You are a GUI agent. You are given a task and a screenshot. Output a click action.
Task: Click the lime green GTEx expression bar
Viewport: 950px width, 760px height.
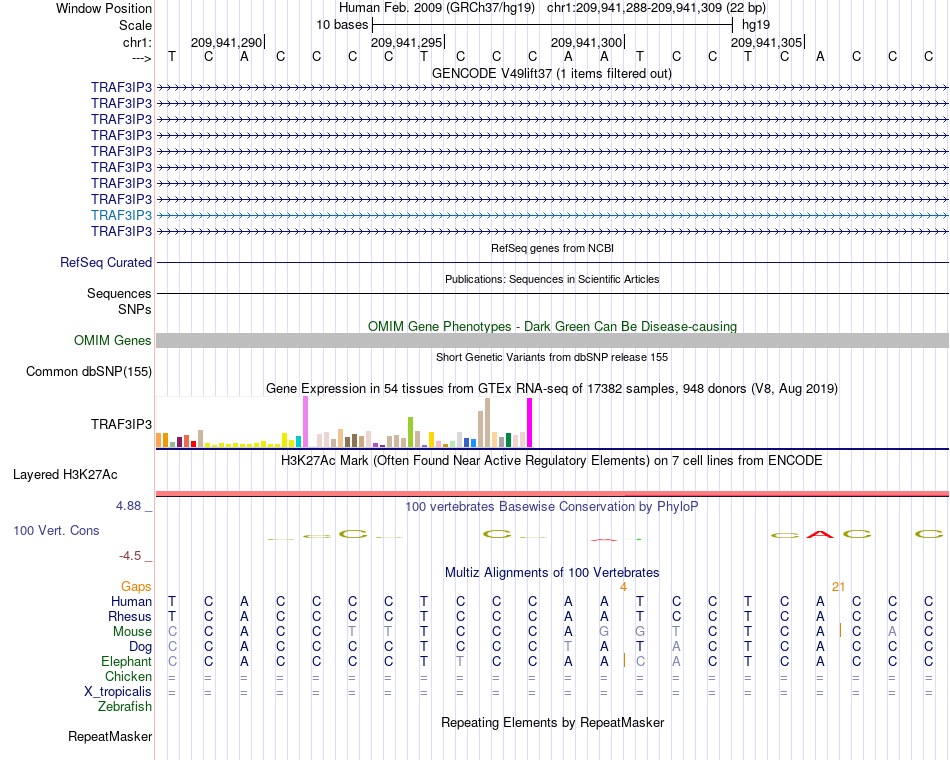pos(410,432)
